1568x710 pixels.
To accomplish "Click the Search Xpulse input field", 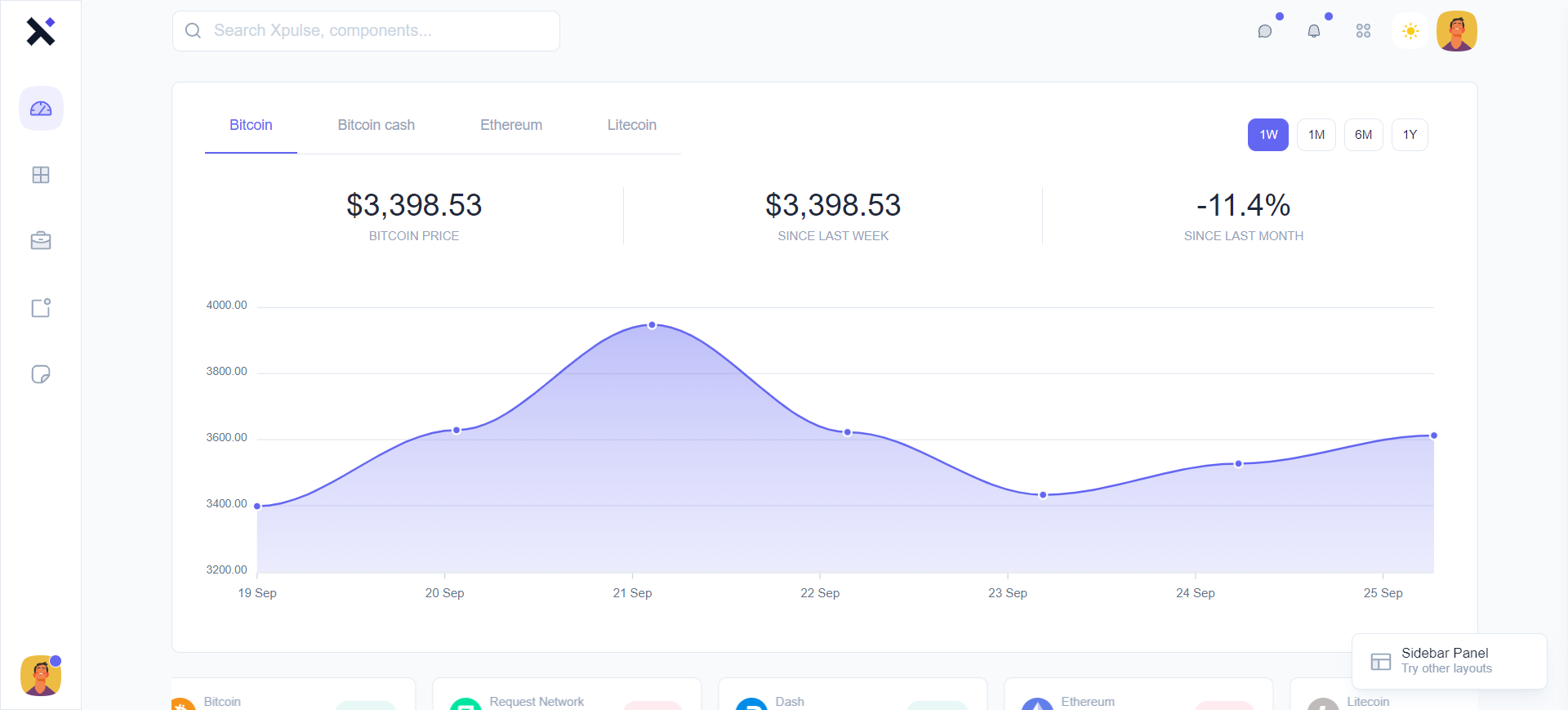I will (376, 31).
